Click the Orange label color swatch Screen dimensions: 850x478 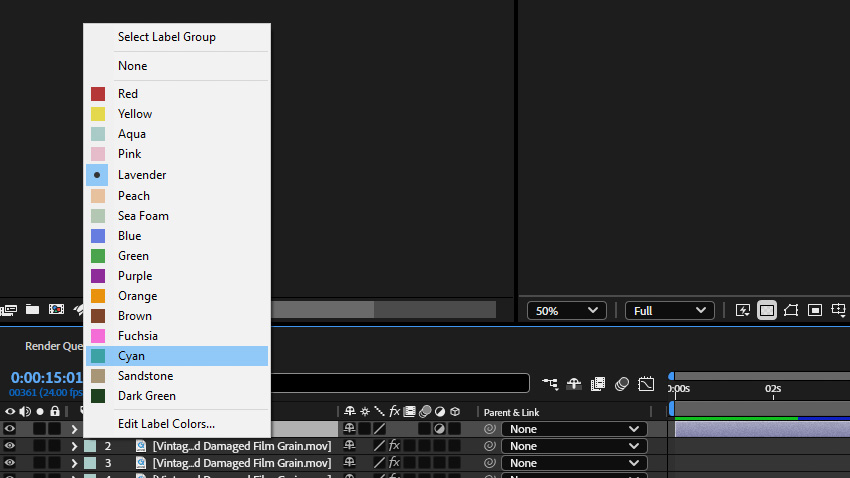pos(98,296)
